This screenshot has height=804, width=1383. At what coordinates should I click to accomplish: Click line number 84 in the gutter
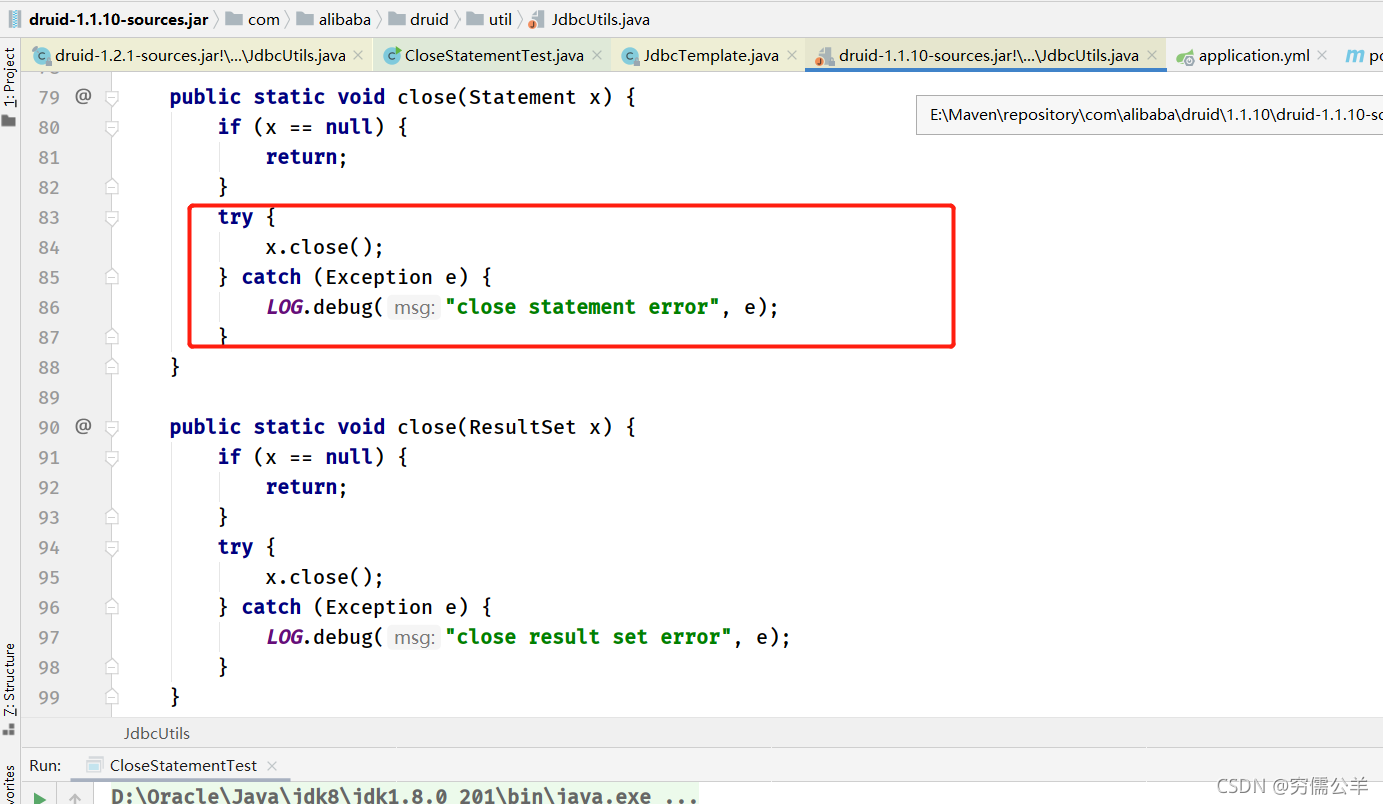pos(48,247)
